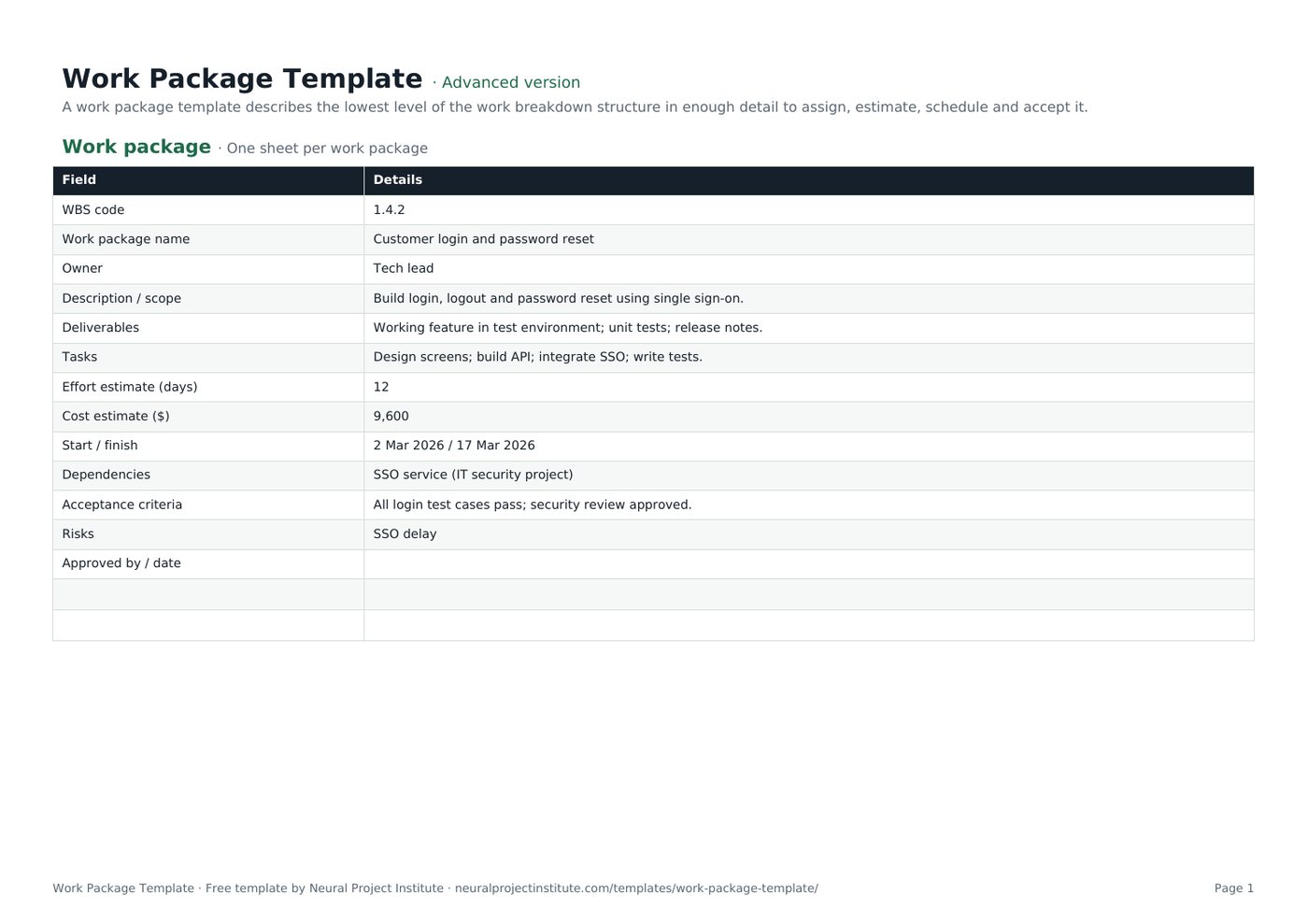Select the "Start / finish" field cell
The height and width of the screenshot is (924, 1308).
208,446
